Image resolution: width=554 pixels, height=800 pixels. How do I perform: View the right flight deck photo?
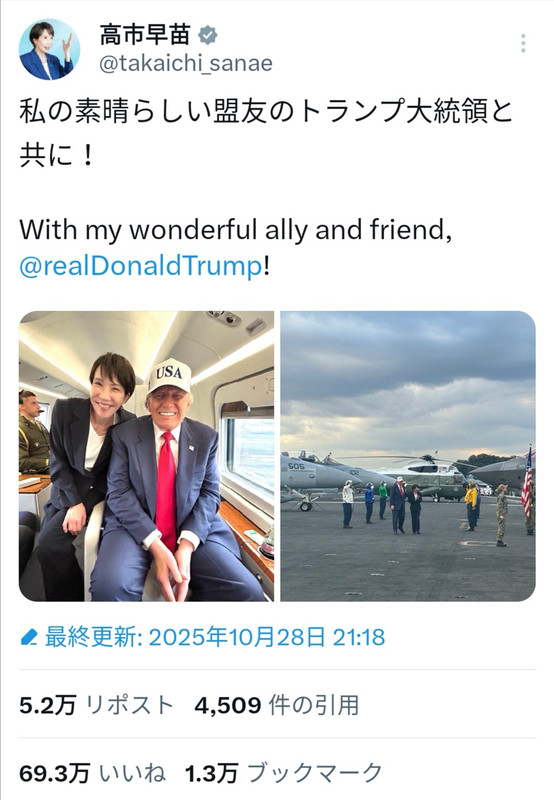(x=408, y=456)
